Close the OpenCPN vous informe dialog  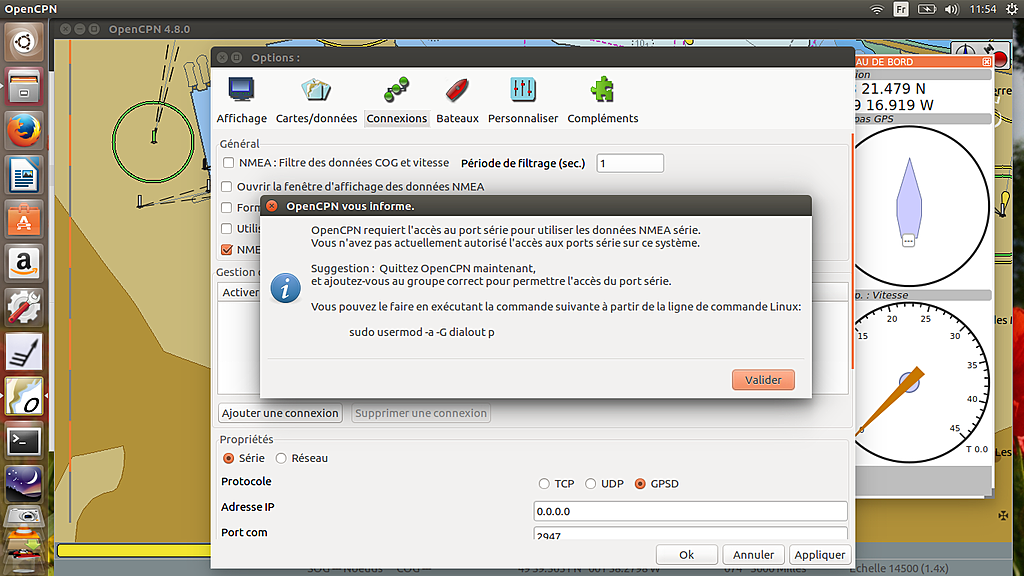(x=272, y=206)
